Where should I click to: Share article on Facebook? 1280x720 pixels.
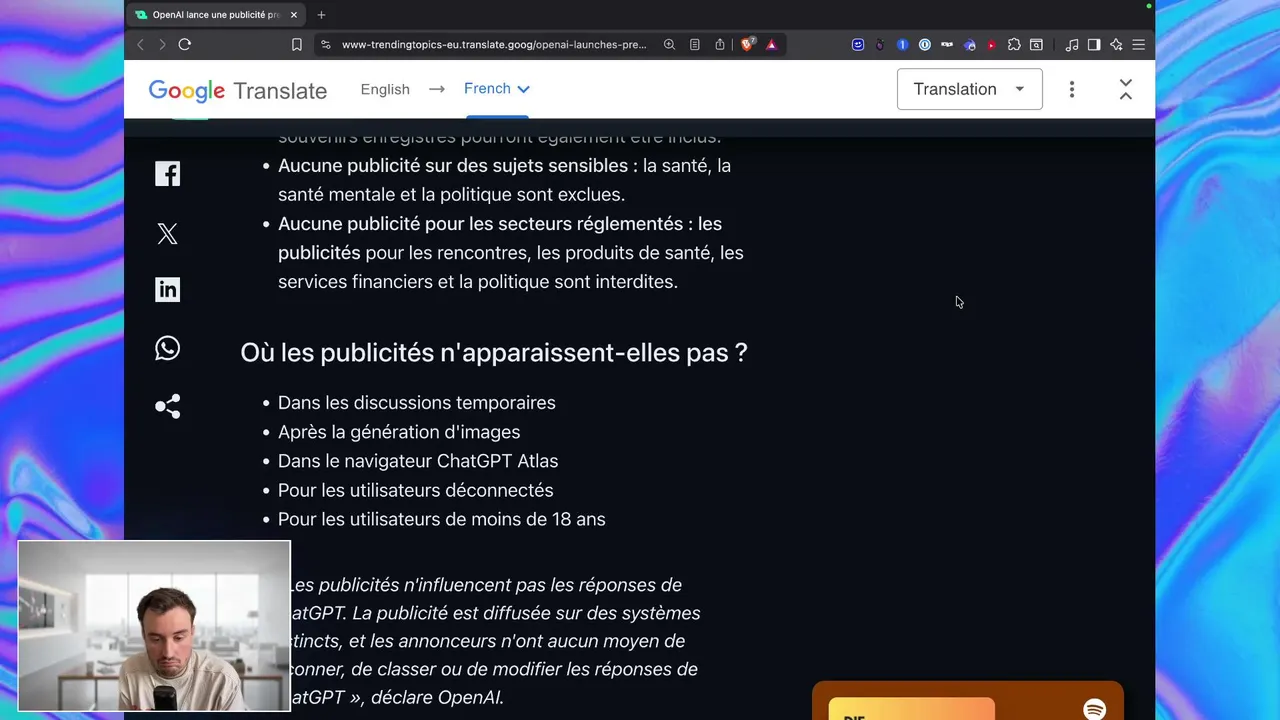(x=167, y=173)
